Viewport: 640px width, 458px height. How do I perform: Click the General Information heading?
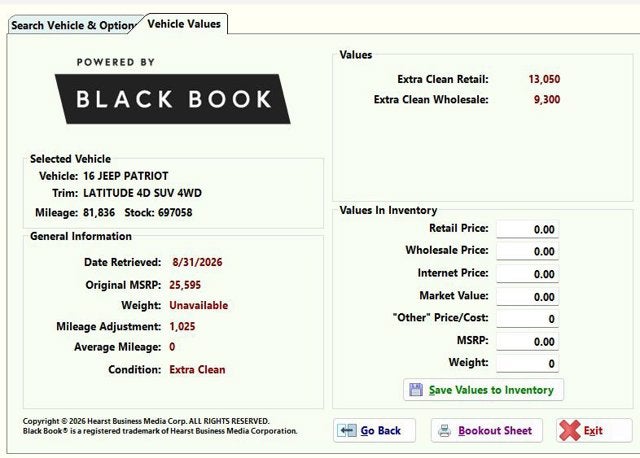pyautogui.click(x=81, y=236)
